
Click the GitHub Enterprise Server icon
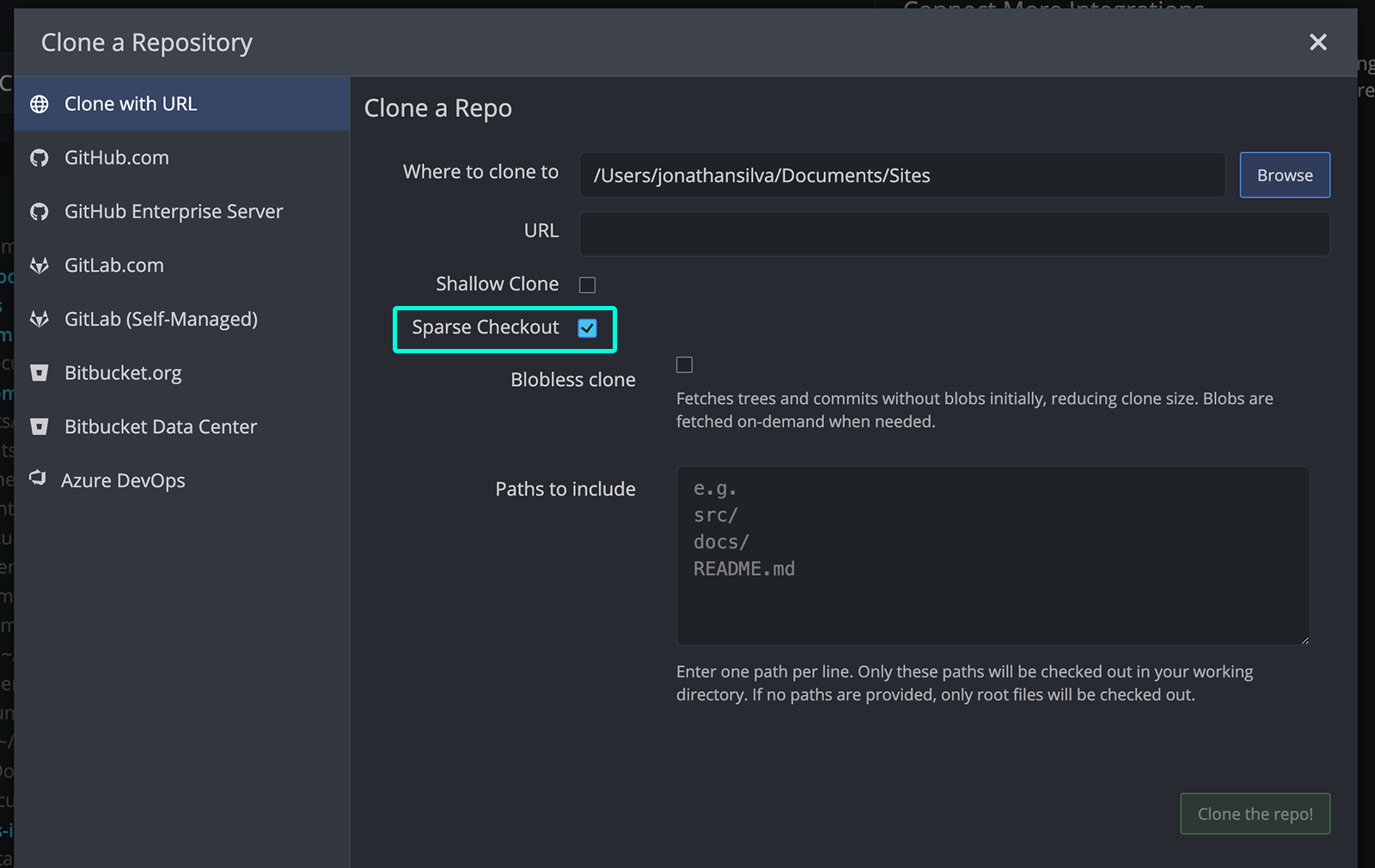click(39, 211)
